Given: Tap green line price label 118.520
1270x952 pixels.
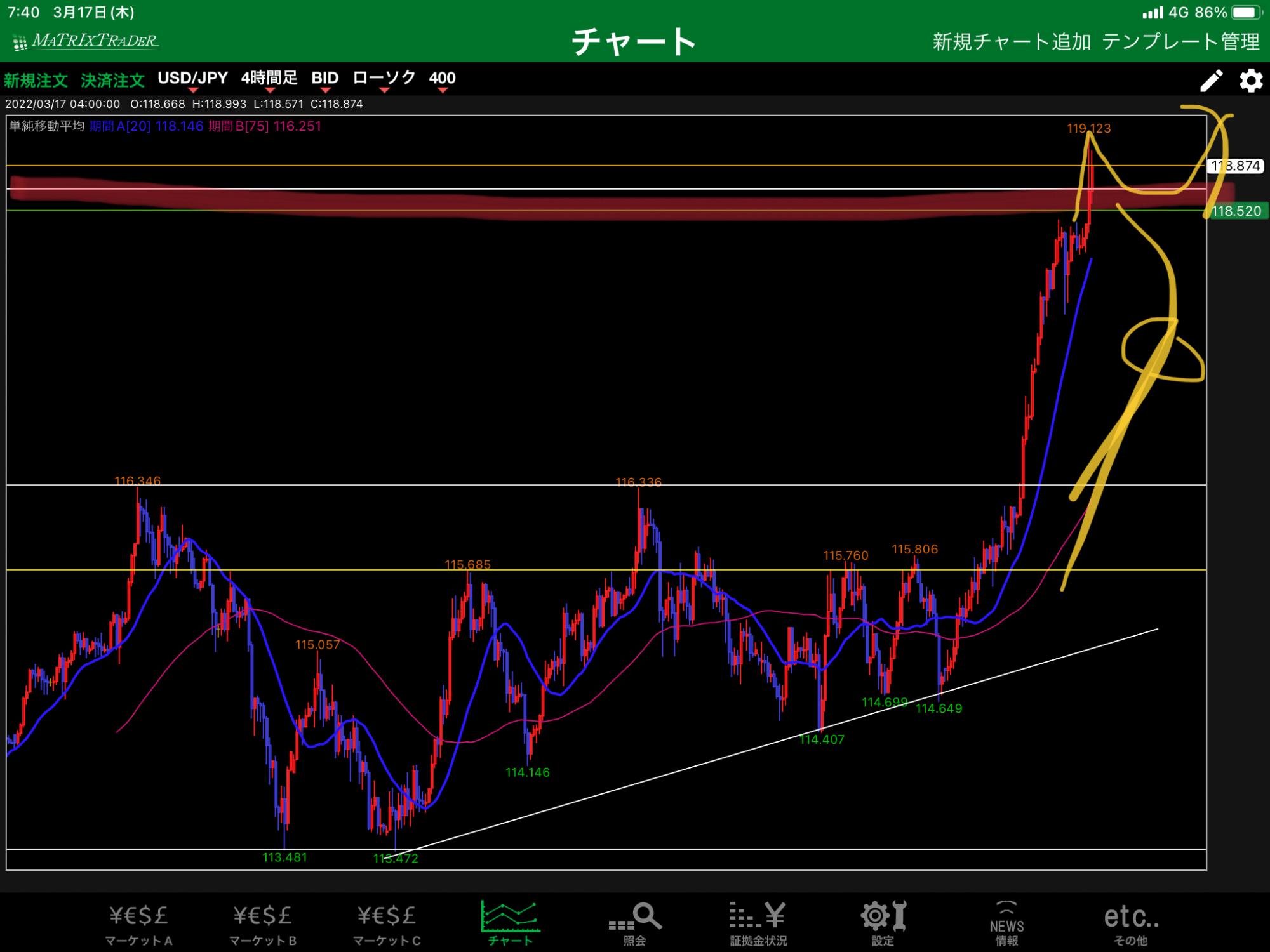Looking at the screenshot, I should [1237, 211].
